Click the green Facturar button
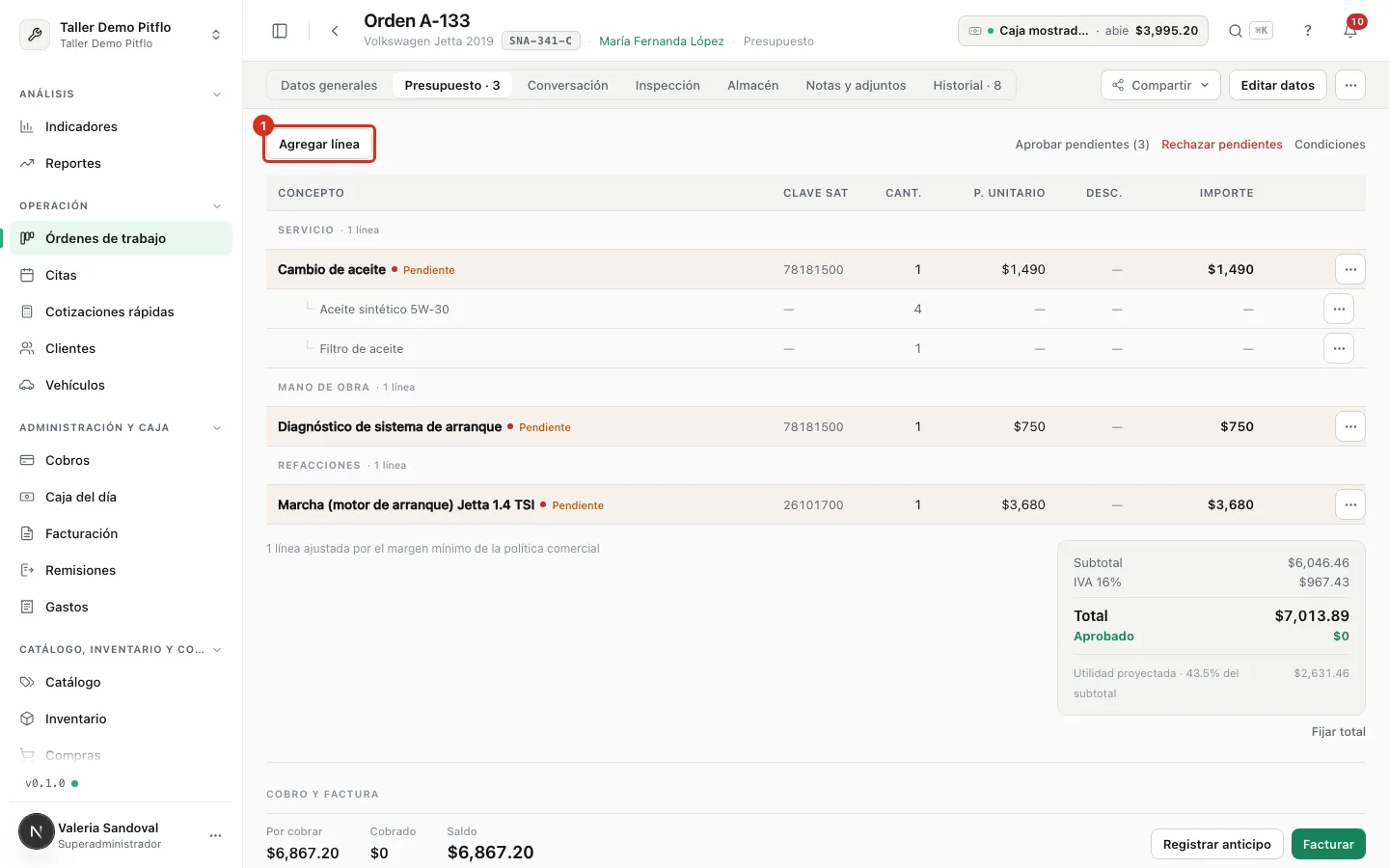The width and height of the screenshot is (1389, 868). pyautogui.click(x=1328, y=844)
